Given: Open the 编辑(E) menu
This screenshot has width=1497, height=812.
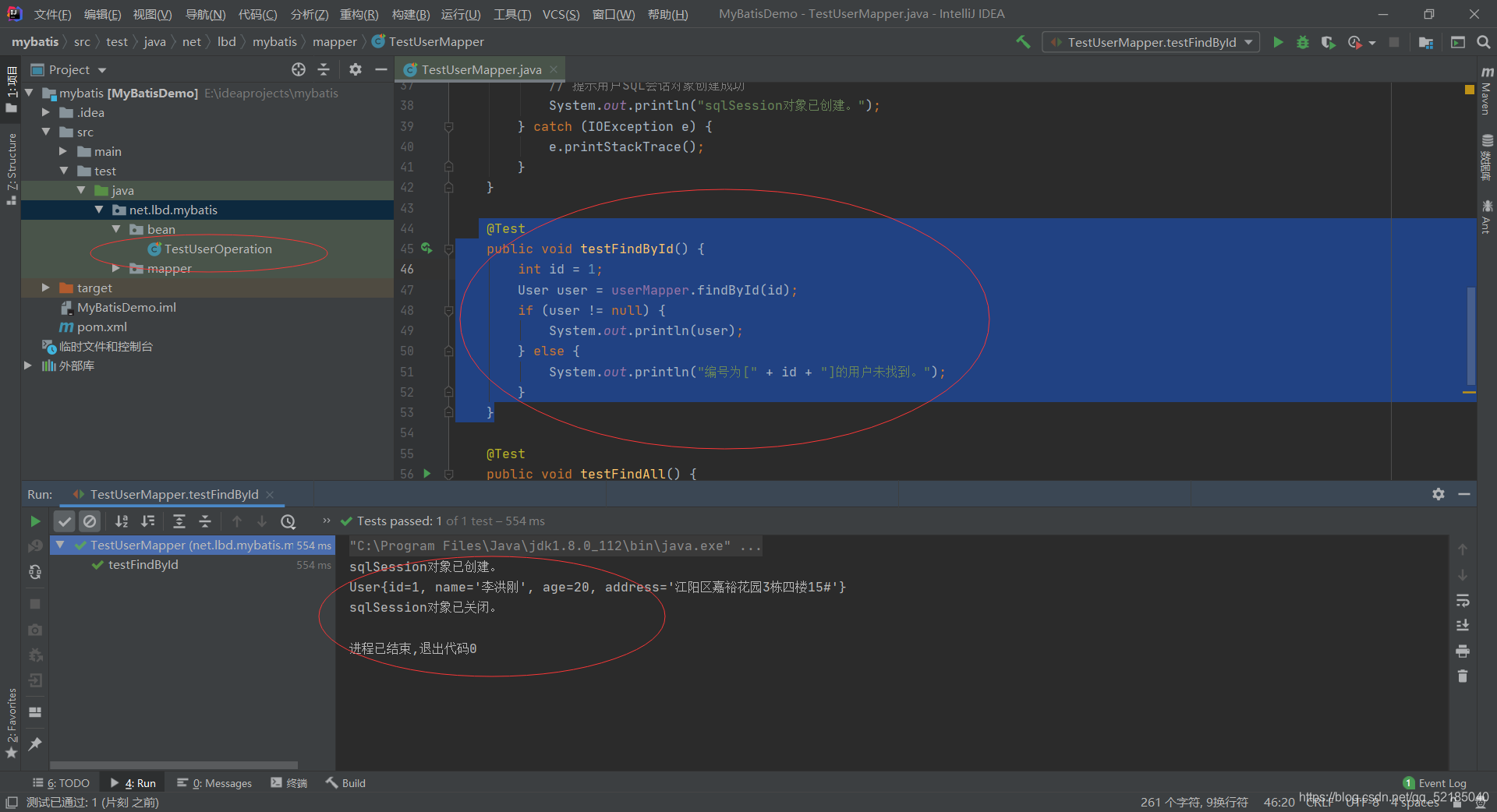Looking at the screenshot, I should (102, 14).
